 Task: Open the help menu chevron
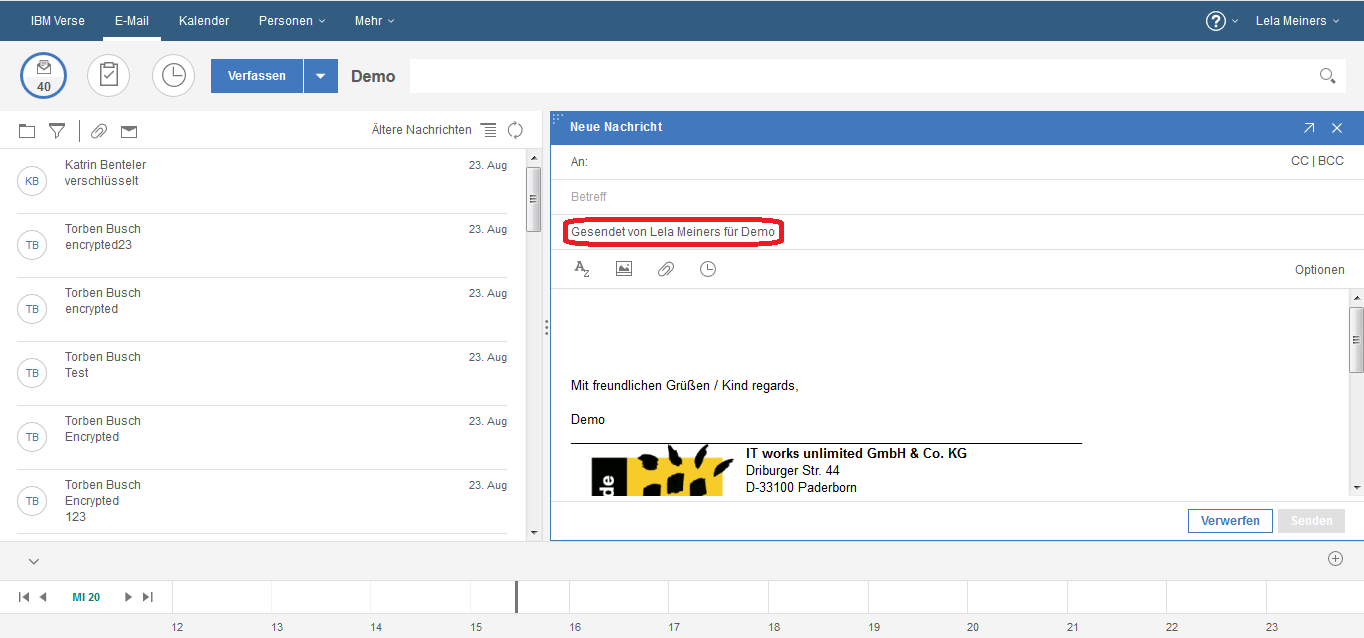tap(1235, 21)
